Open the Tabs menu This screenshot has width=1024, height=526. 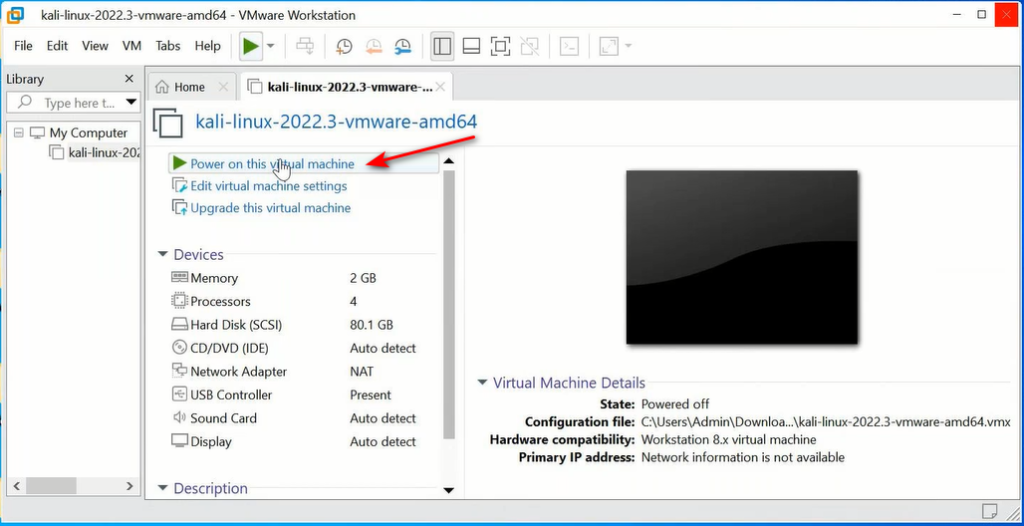coord(168,46)
